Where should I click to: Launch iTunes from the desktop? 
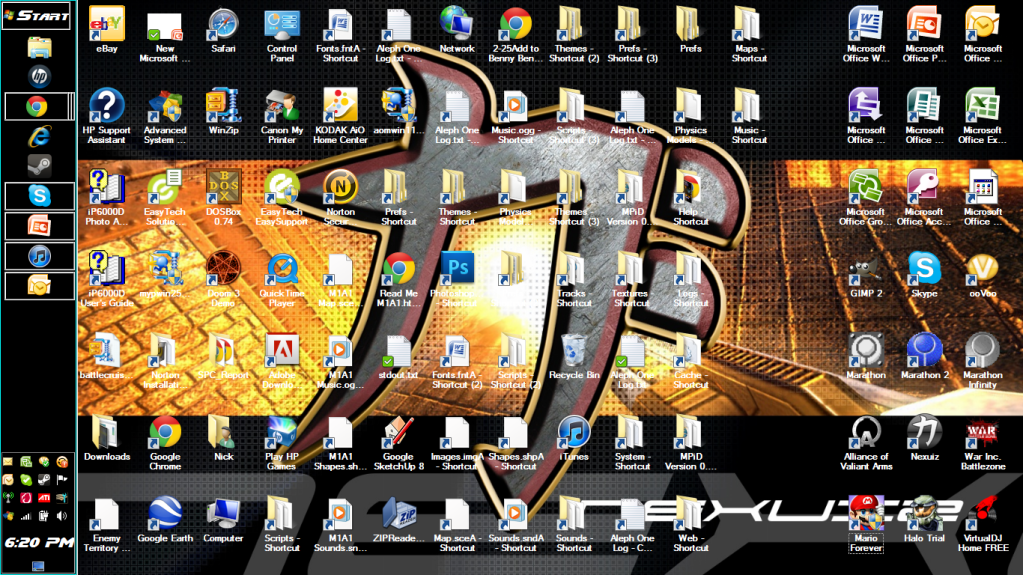[x=573, y=439]
